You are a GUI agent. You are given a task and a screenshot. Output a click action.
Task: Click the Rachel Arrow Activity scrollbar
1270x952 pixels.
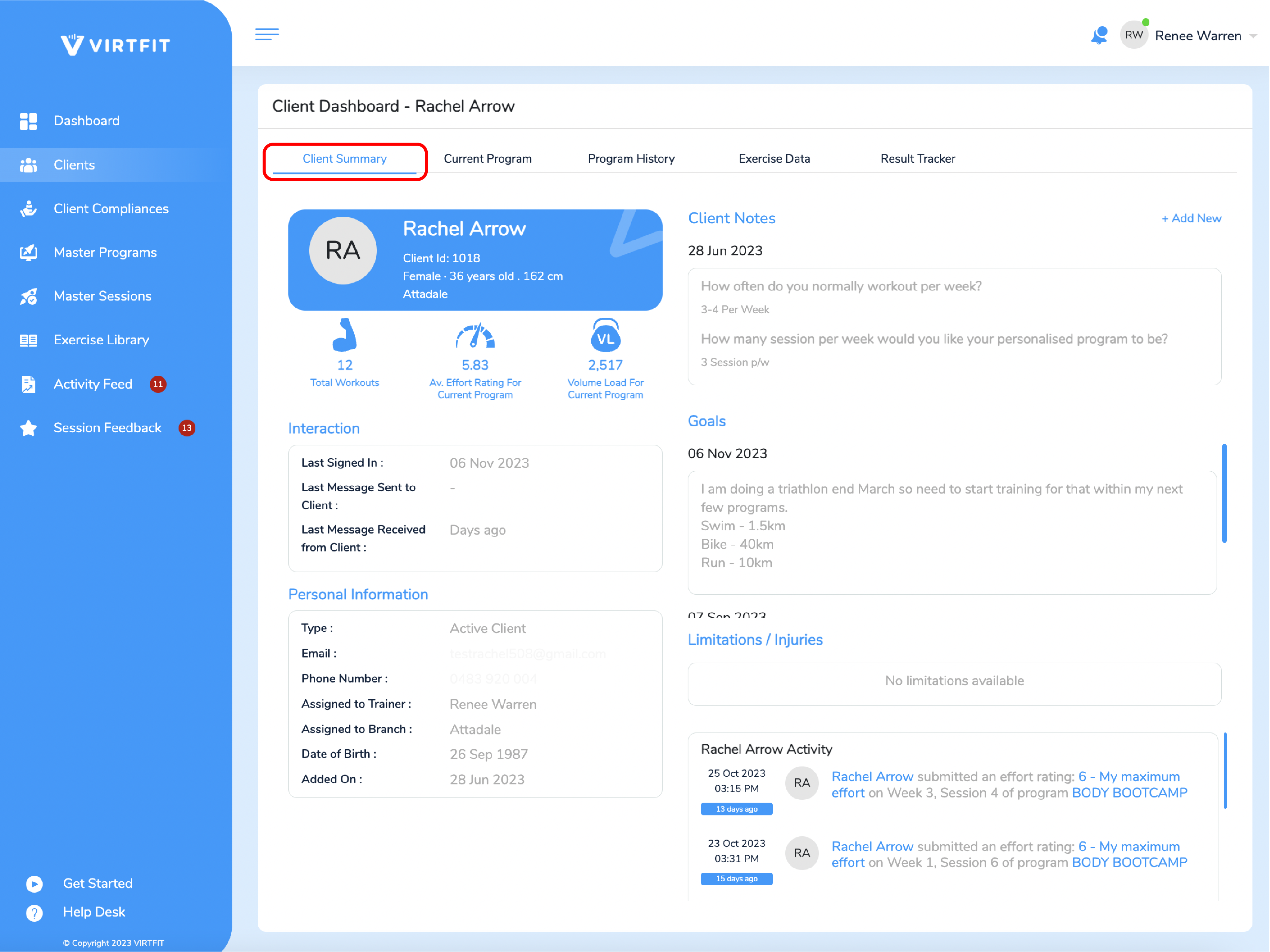pyautogui.click(x=1225, y=771)
